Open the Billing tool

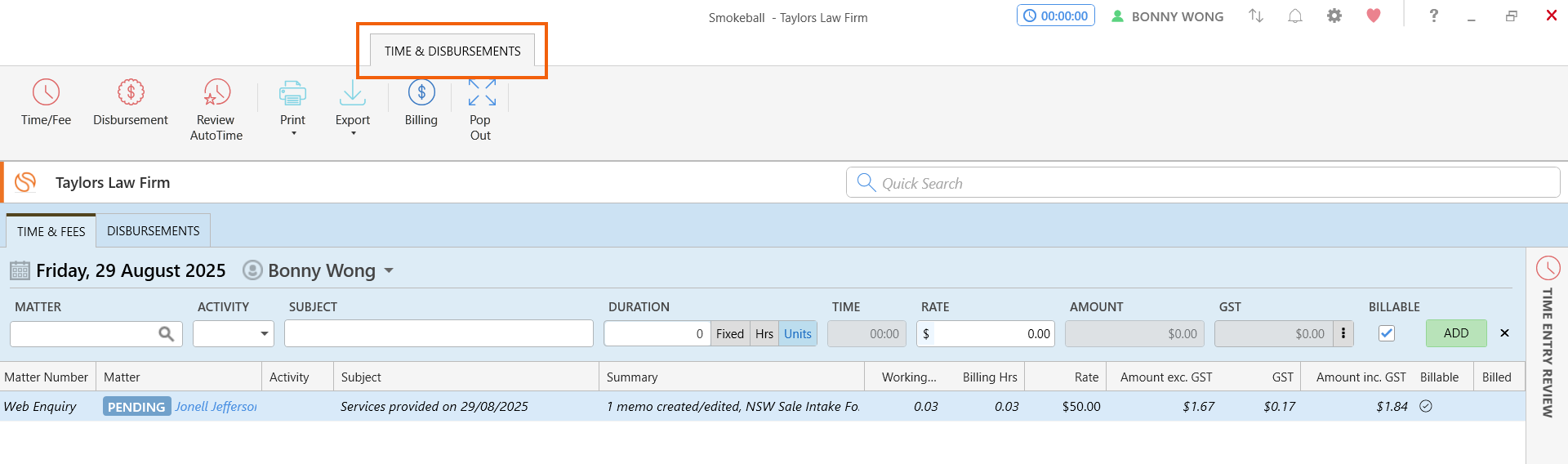coord(421,103)
